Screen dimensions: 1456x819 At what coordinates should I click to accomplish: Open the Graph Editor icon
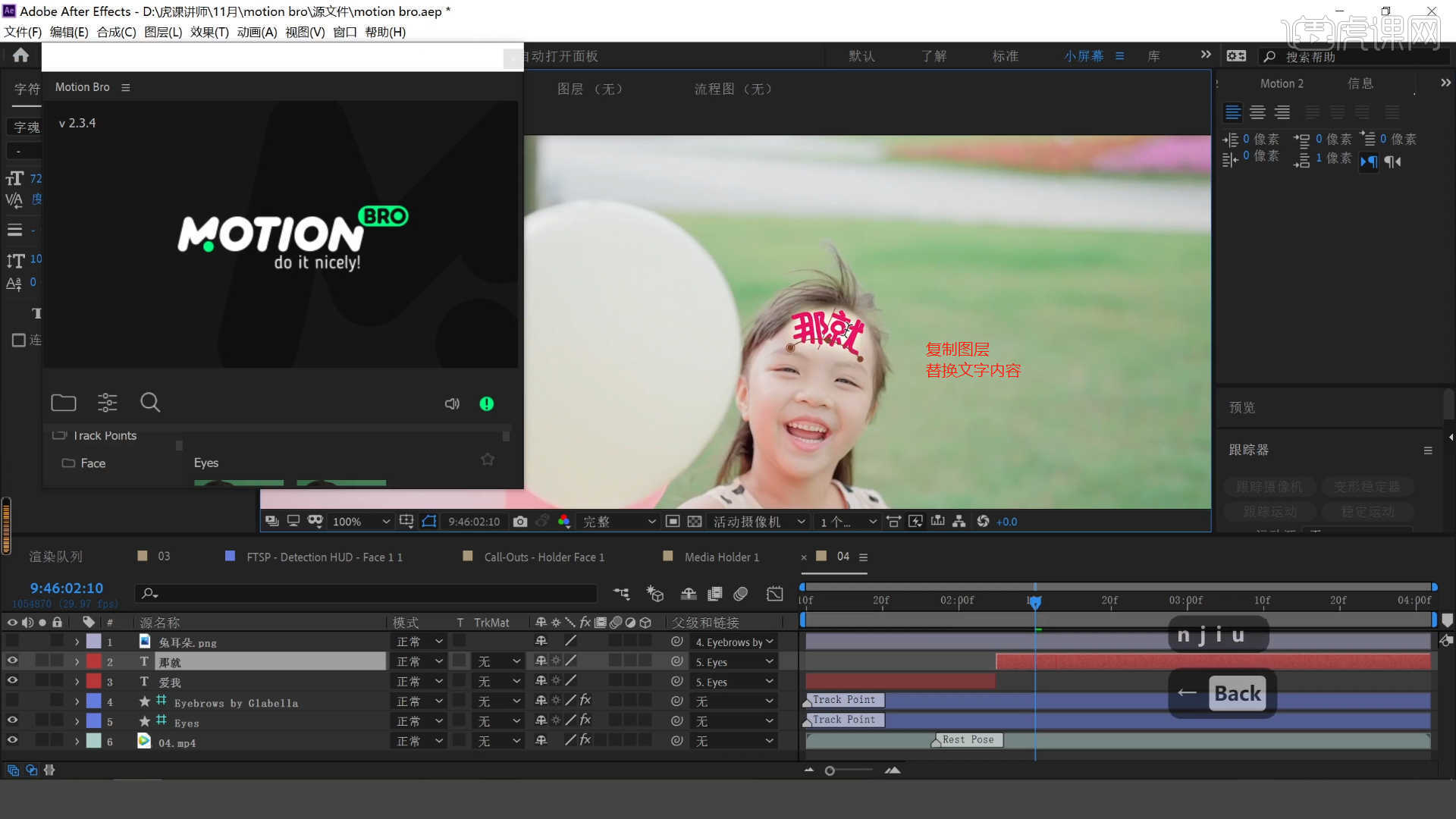click(x=774, y=594)
